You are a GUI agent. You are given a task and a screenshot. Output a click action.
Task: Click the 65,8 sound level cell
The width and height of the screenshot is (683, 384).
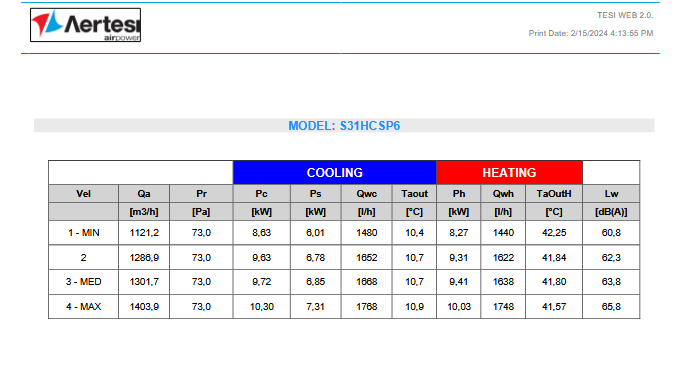pyautogui.click(x=611, y=307)
